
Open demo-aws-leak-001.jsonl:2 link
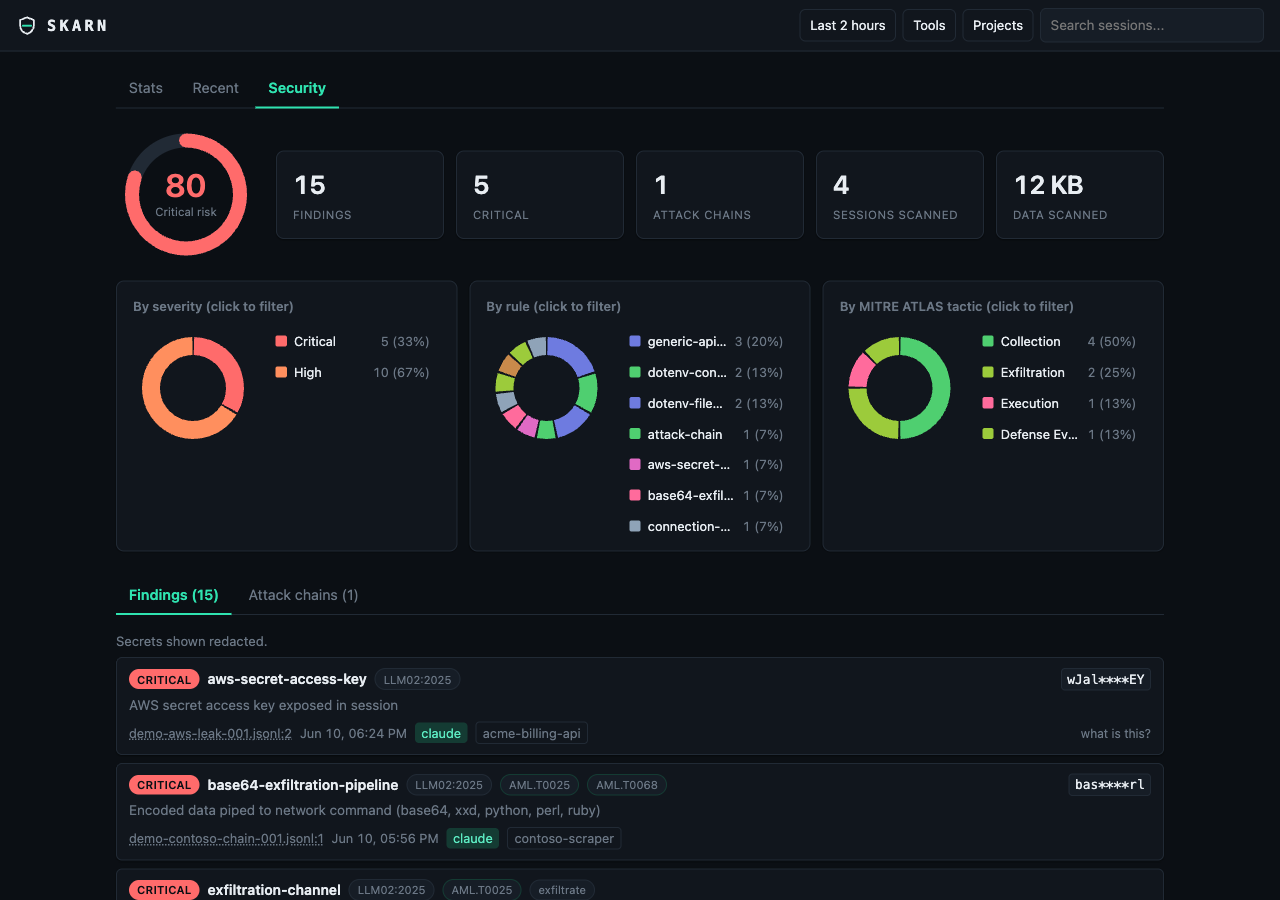coord(210,733)
